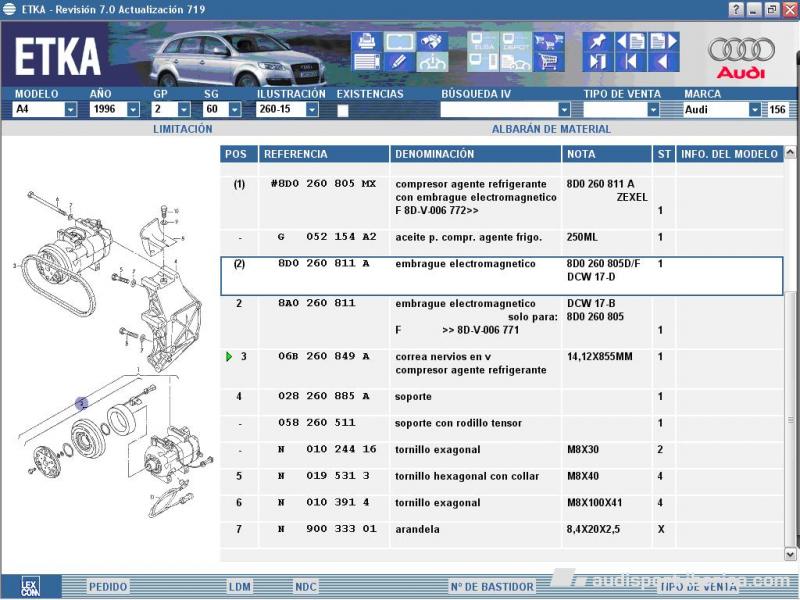The width and height of the screenshot is (800, 600).
Task: Select the 058 260 511 soporte con rodillo row
Action: point(502,429)
